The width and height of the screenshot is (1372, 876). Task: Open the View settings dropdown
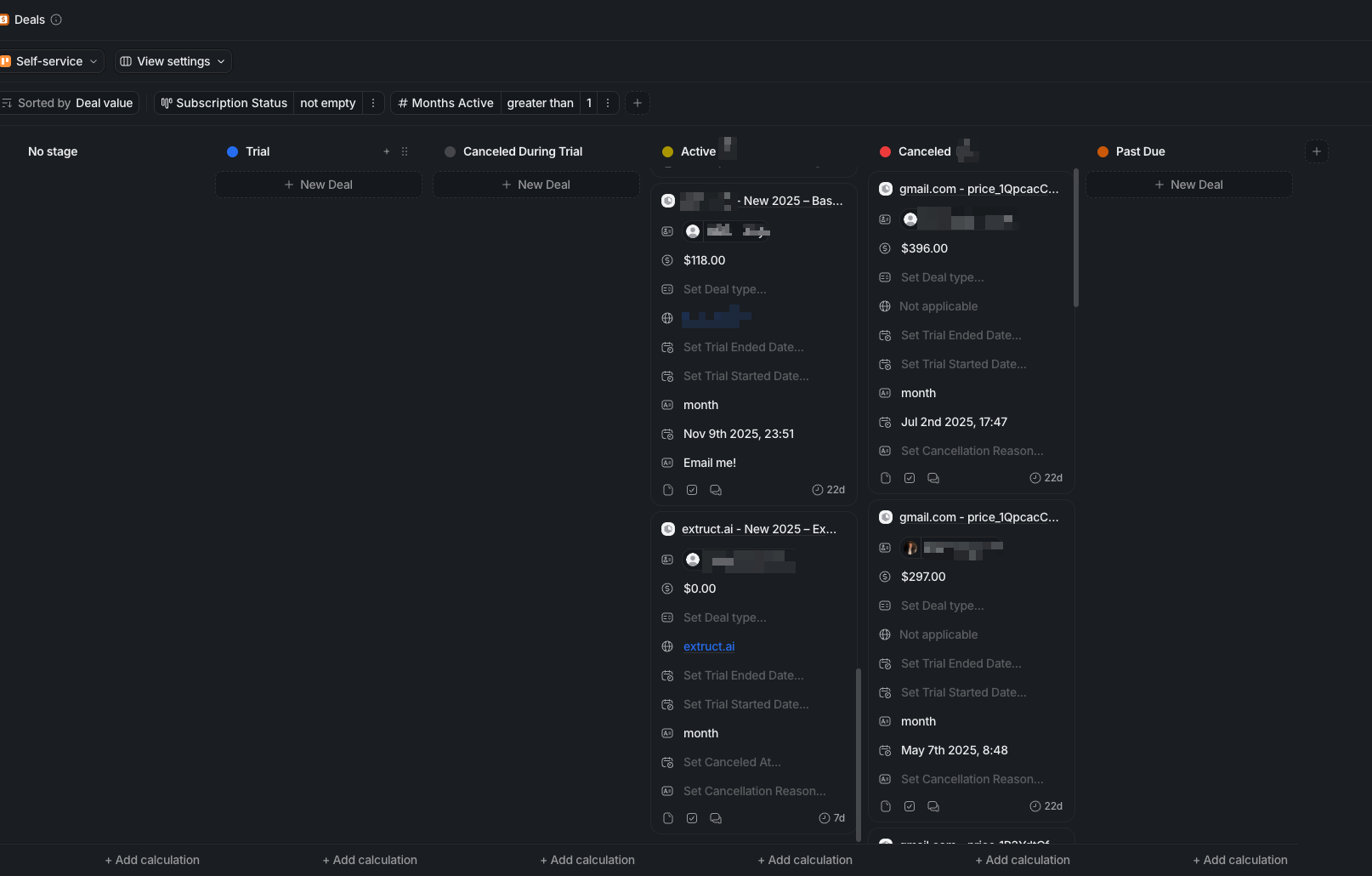pos(173,61)
